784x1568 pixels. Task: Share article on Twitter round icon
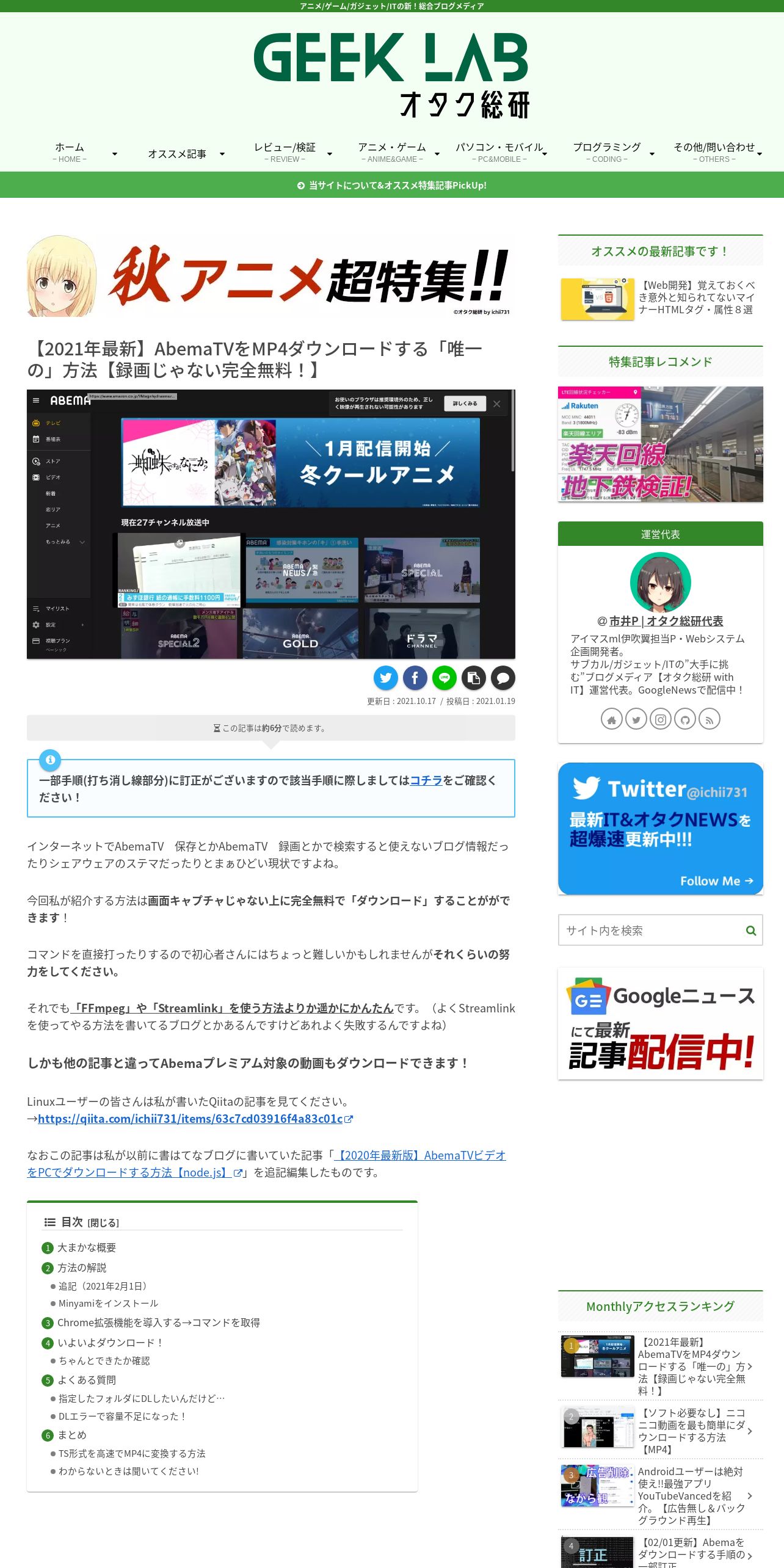click(x=386, y=677)
